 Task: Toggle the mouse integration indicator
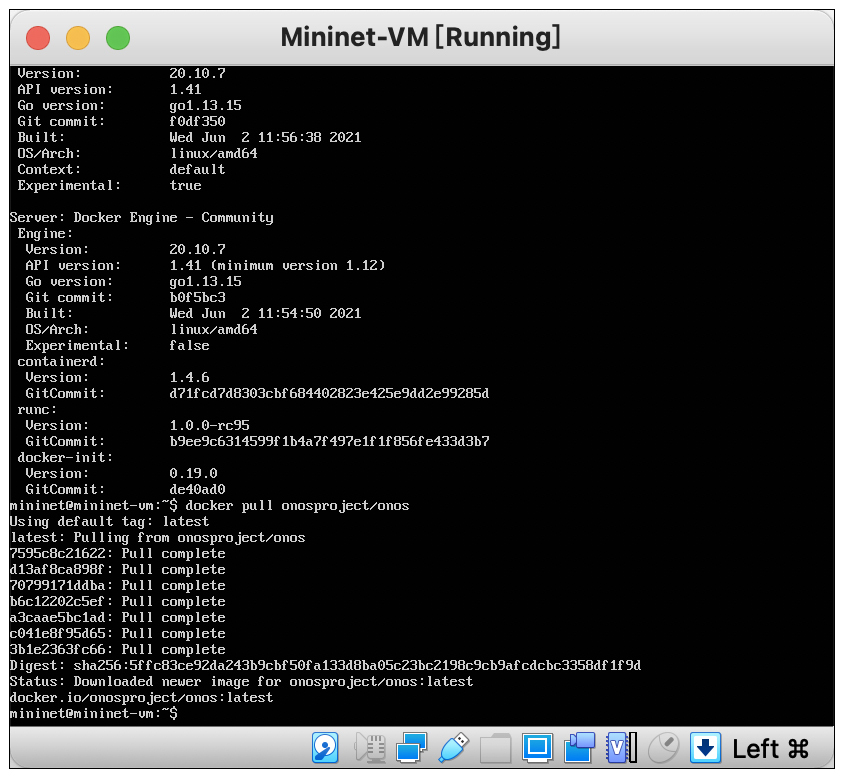tap(664, 747)
